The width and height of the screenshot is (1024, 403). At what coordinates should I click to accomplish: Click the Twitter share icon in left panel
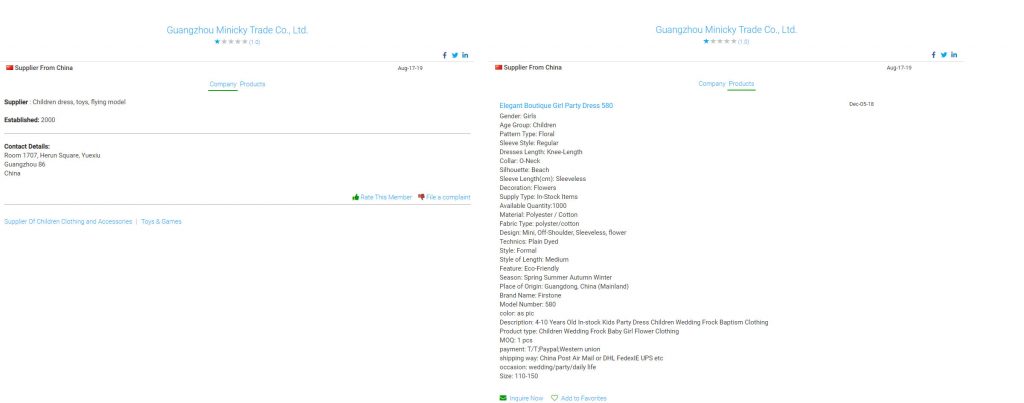pyautogui.click(x=455, y=55)
